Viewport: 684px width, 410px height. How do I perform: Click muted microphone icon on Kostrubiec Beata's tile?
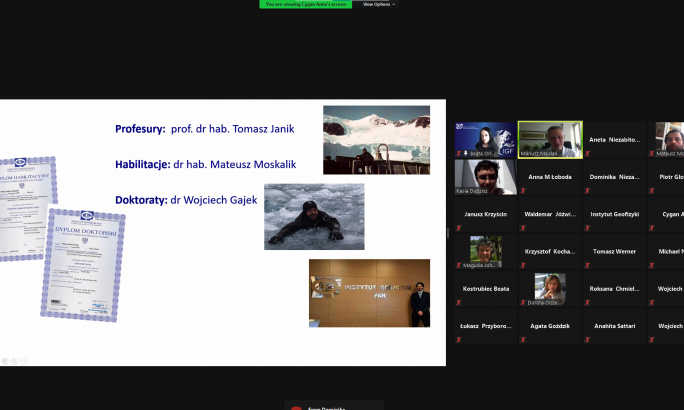459,302
